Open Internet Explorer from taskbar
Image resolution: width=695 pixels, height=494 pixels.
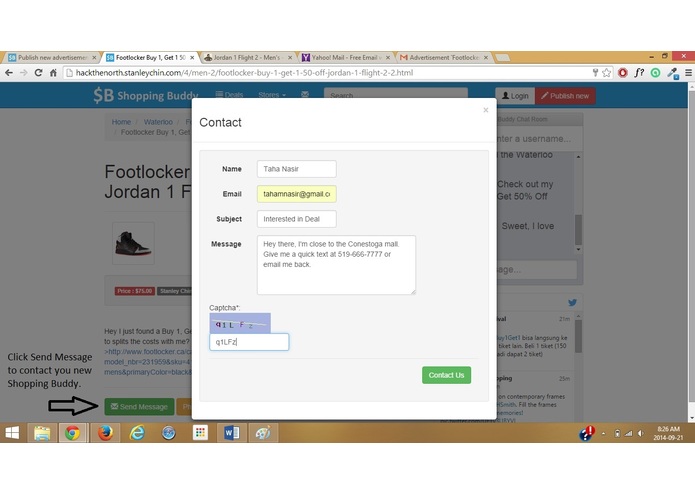point(137,433)
